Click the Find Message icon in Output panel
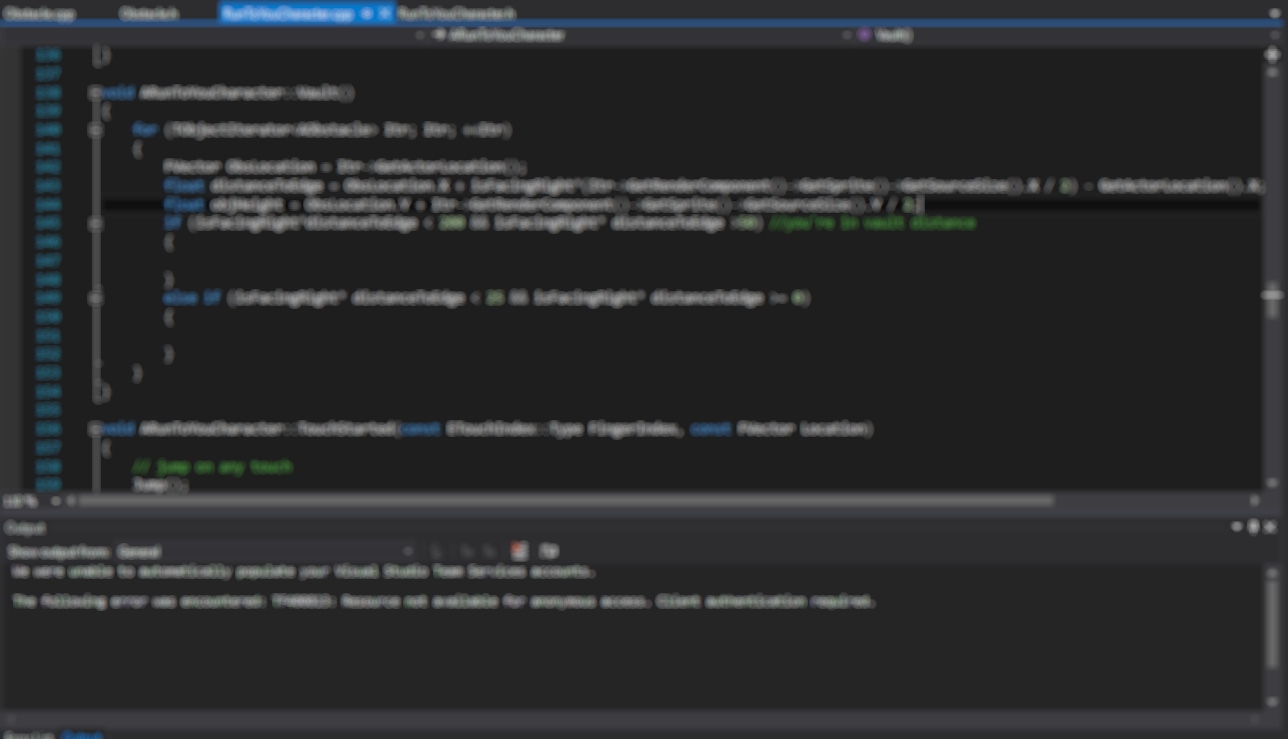Screen dimensions: 1288x739 (435, 550)
